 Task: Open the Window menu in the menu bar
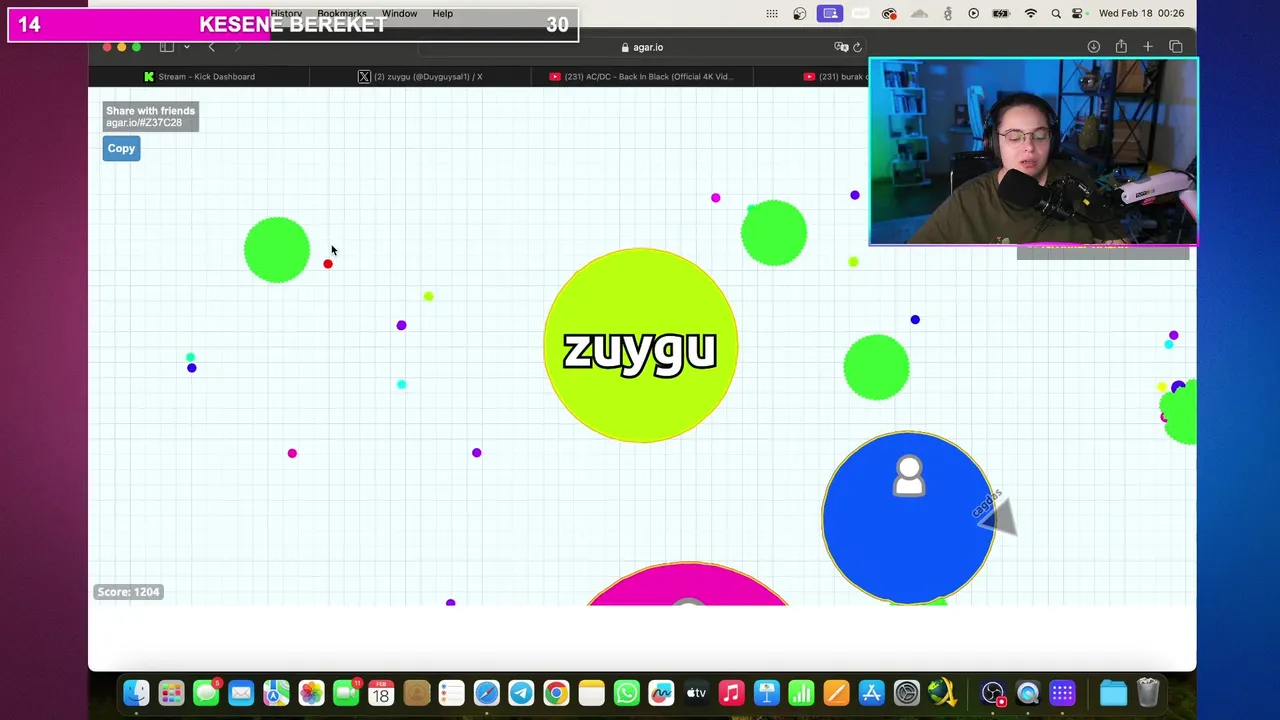click(399, 13)
